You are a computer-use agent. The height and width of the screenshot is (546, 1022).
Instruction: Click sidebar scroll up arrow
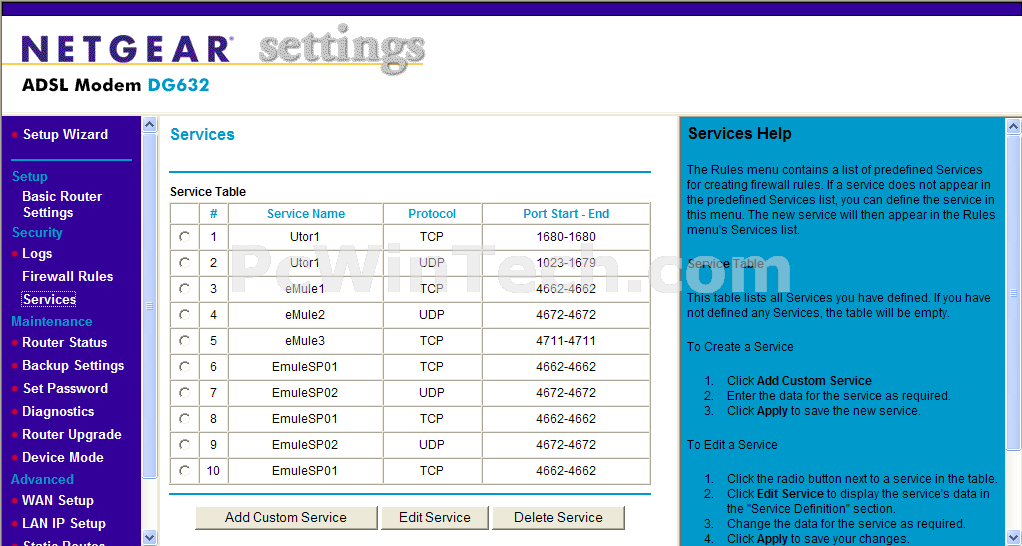[x=149, y=124]
